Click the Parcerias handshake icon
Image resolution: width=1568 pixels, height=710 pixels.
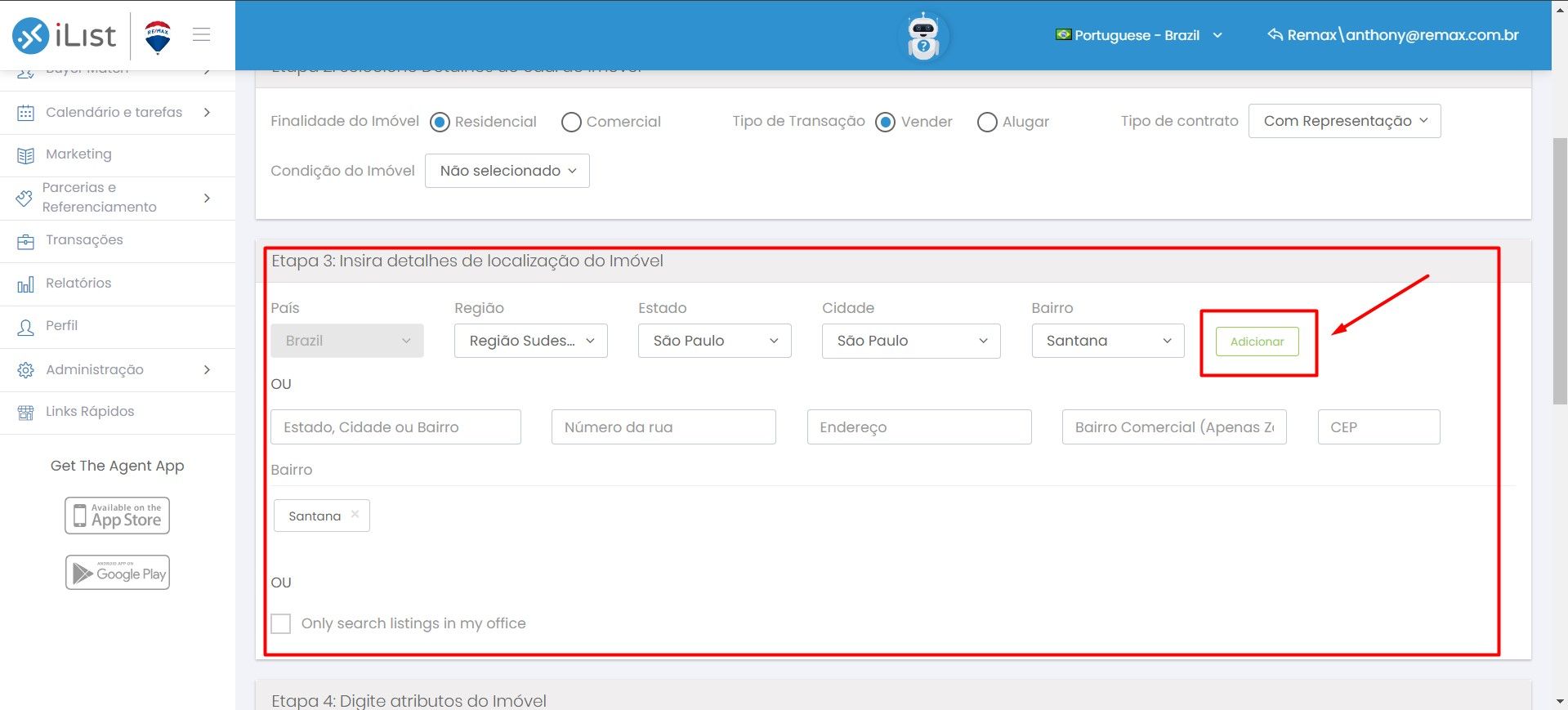[x=25, y=198]
